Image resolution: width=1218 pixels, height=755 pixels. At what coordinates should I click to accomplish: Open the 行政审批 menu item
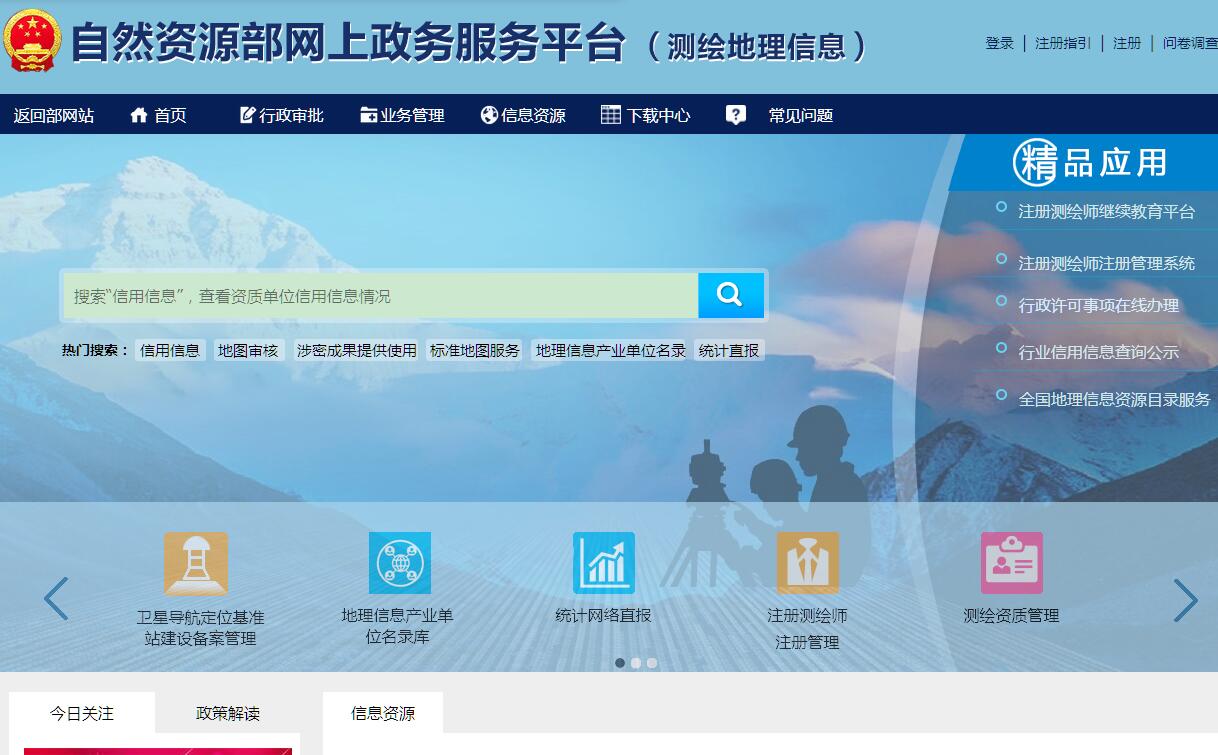tap(282, 115)
